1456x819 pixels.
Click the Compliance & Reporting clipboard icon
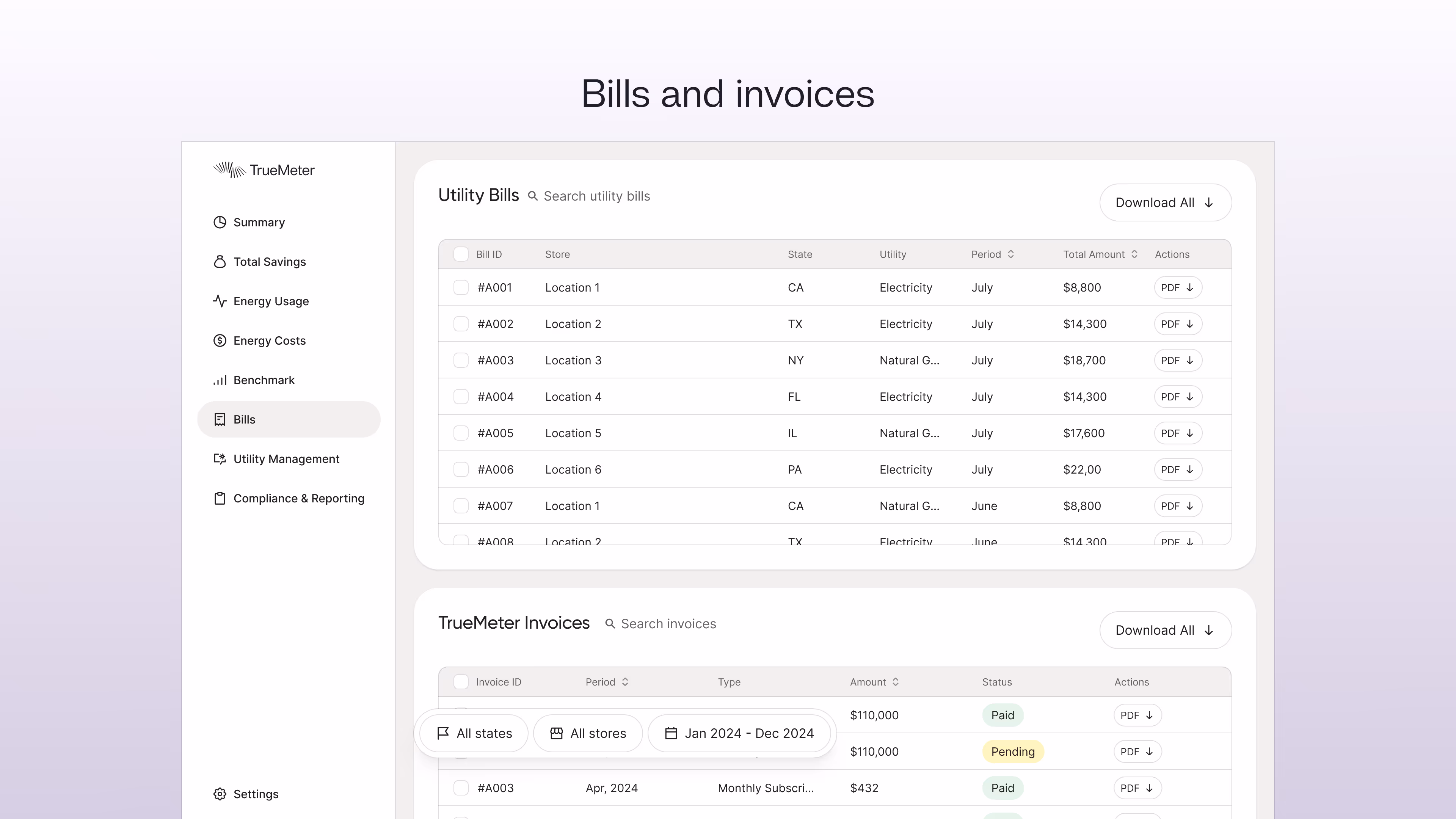click(220, 499)
